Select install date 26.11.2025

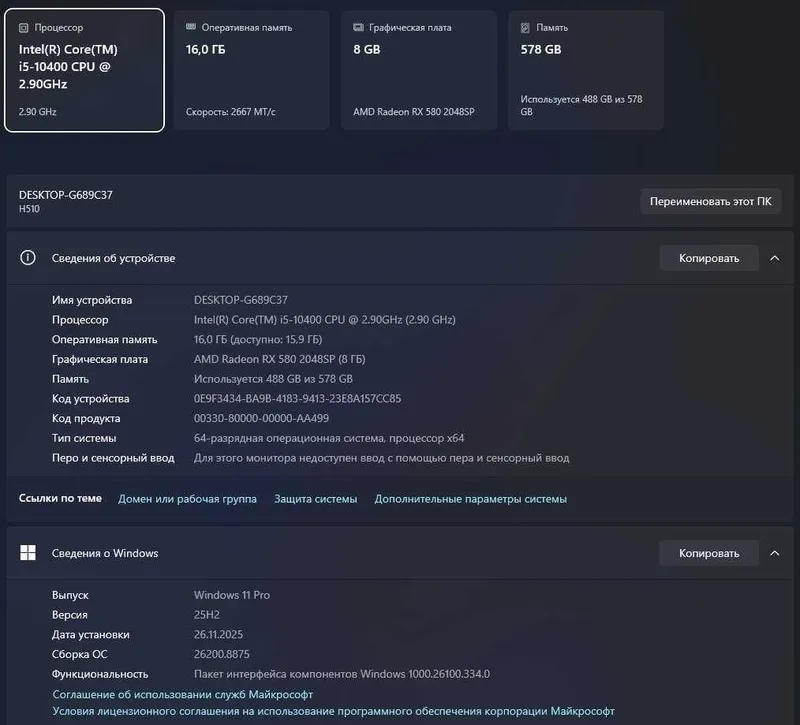pyautogui.click(x=218, y=635)
